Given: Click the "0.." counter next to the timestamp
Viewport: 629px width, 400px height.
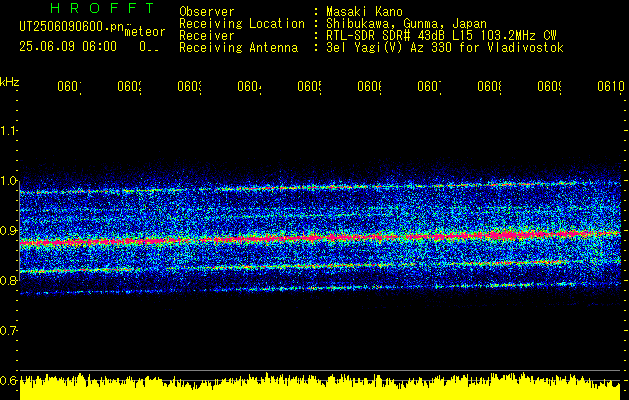Looking at the screenshot, I should [x=149, y=47].
